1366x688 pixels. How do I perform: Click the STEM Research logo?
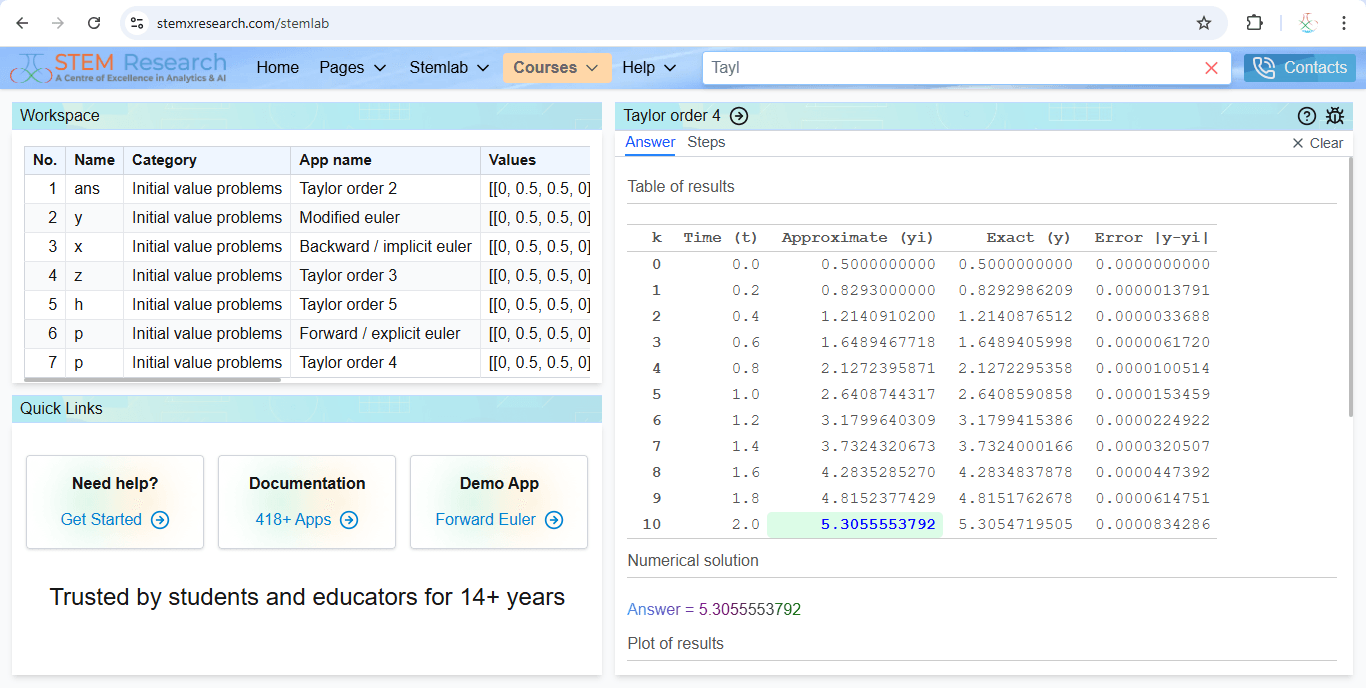(x=118, y=68)
